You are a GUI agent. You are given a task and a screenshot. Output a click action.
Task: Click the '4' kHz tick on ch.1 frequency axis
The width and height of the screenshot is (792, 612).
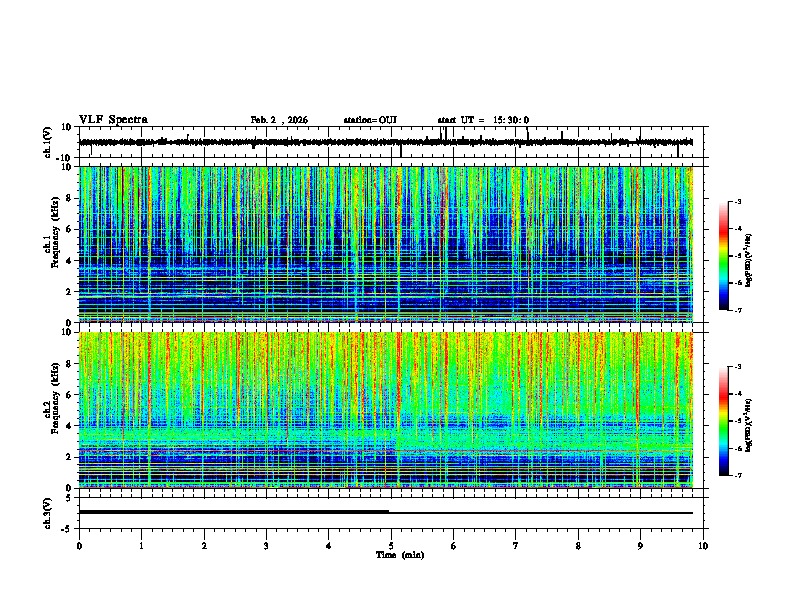(69, 261)
